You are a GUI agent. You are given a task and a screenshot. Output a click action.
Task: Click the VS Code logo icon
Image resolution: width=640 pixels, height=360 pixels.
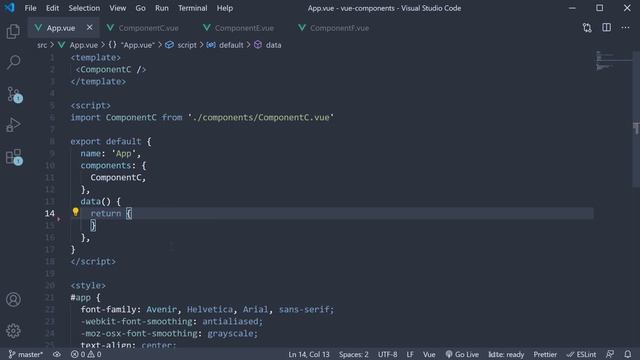(10, 8)
